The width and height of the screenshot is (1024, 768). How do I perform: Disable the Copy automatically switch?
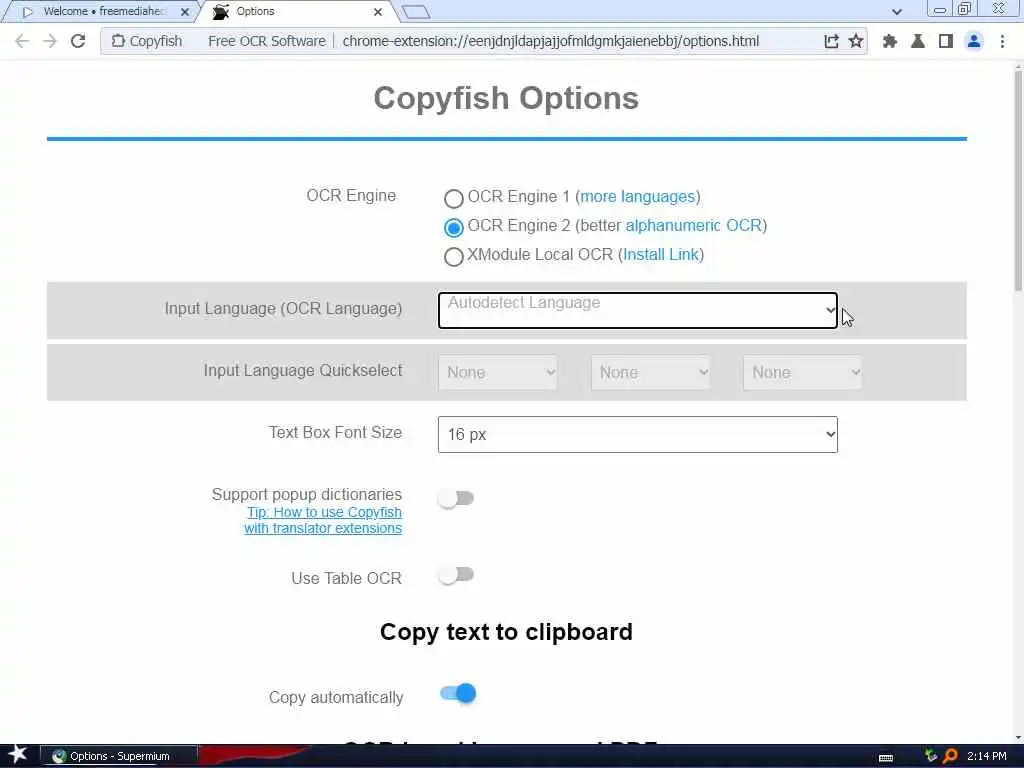[458, 694]
